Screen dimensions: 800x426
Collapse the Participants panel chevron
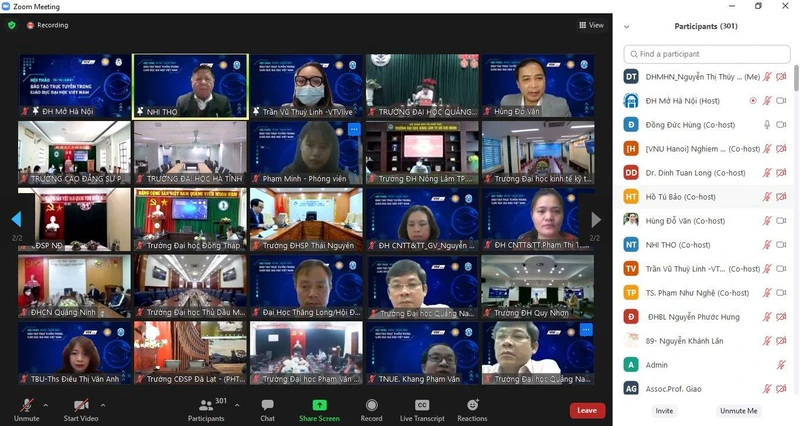pos(627,27)
